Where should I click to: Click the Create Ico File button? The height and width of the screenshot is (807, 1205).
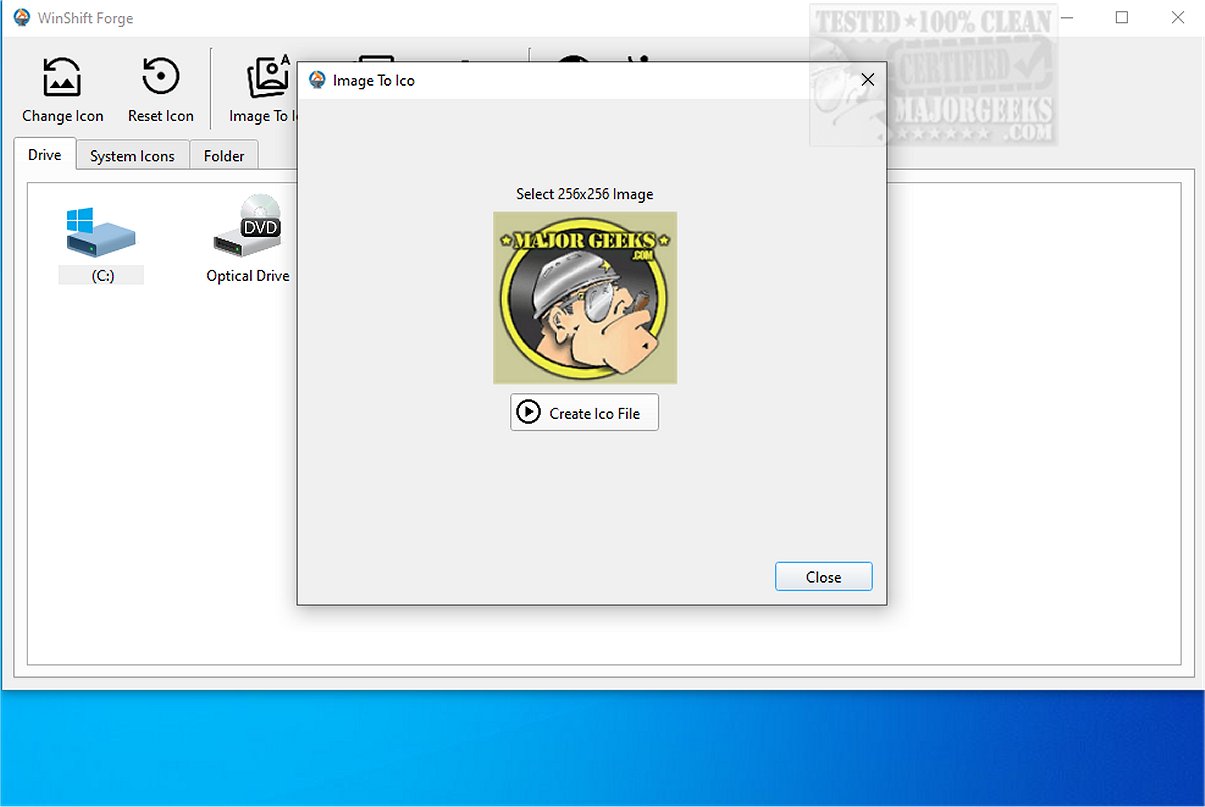click(x=584, y=412)
